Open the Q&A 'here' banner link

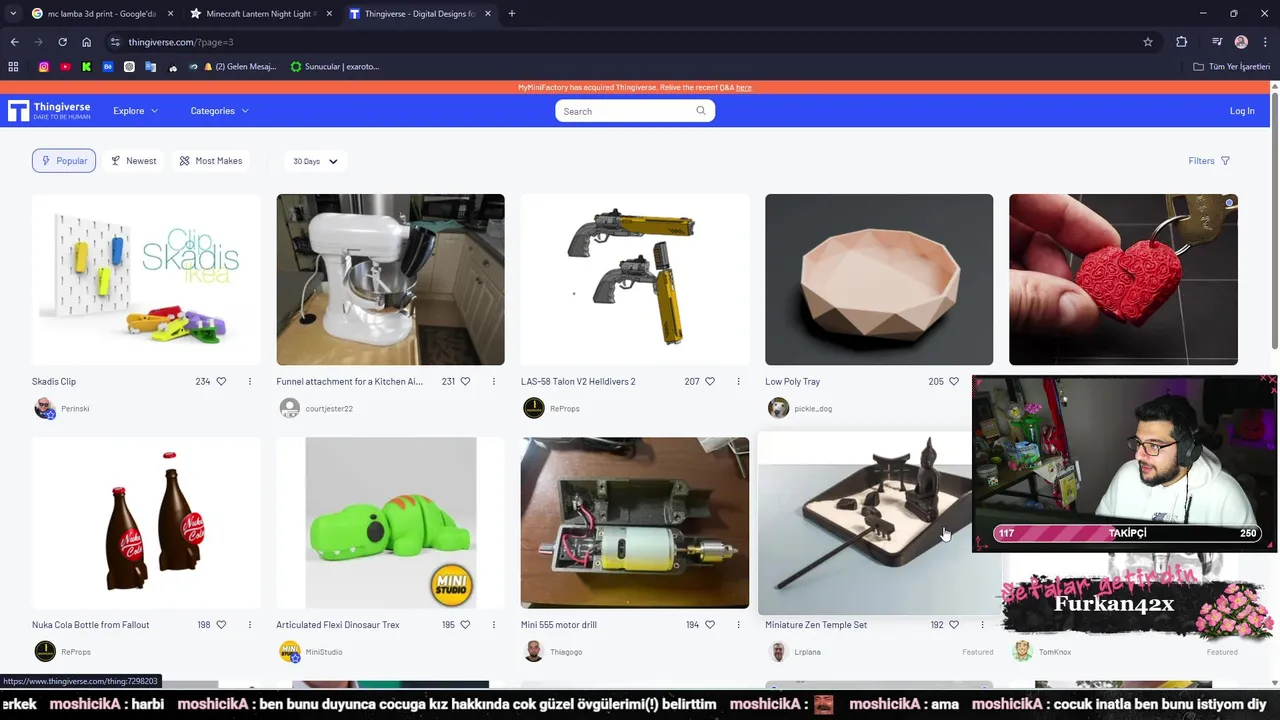click(744, 88)
